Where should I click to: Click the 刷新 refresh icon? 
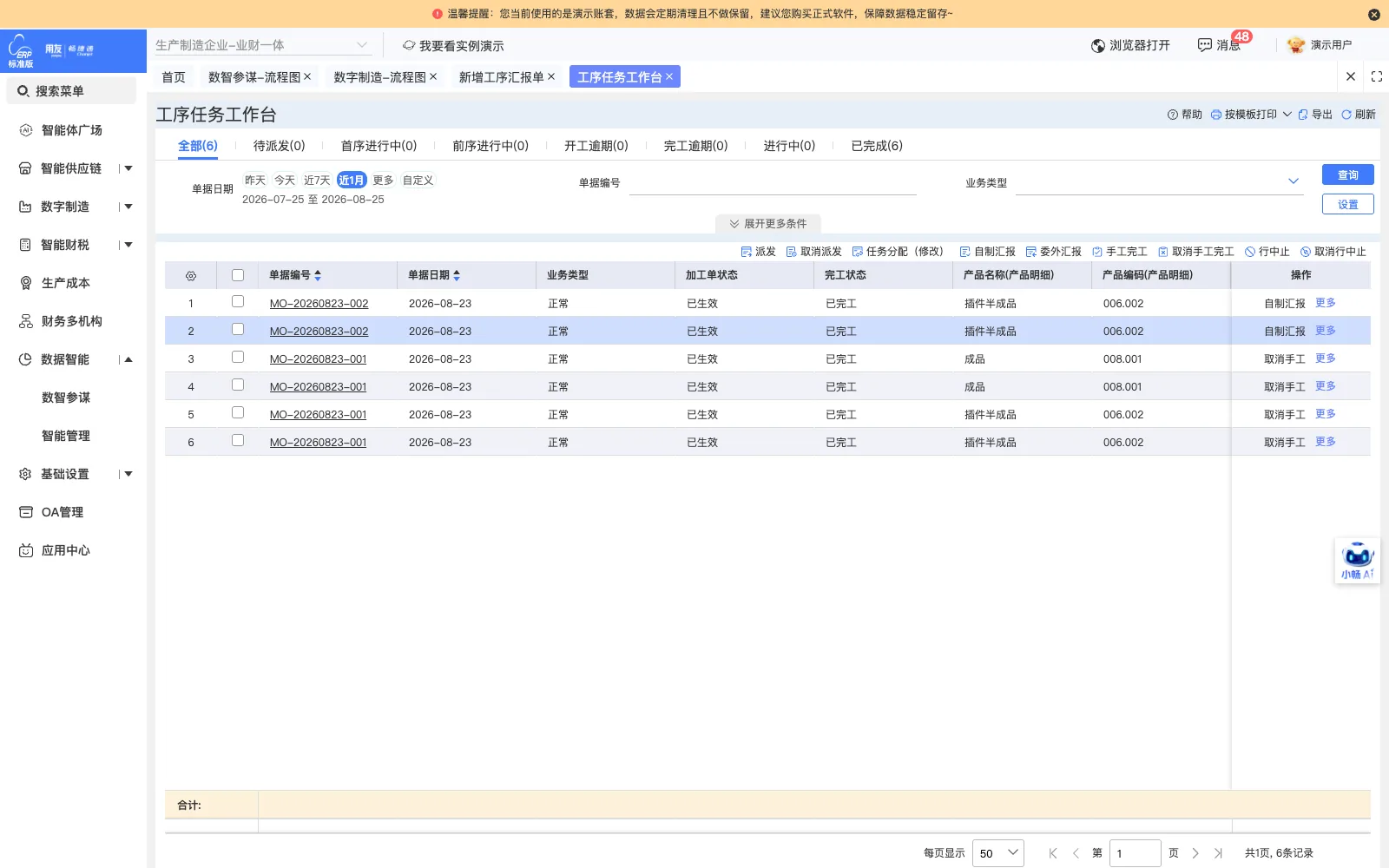tap(1346, 115)
